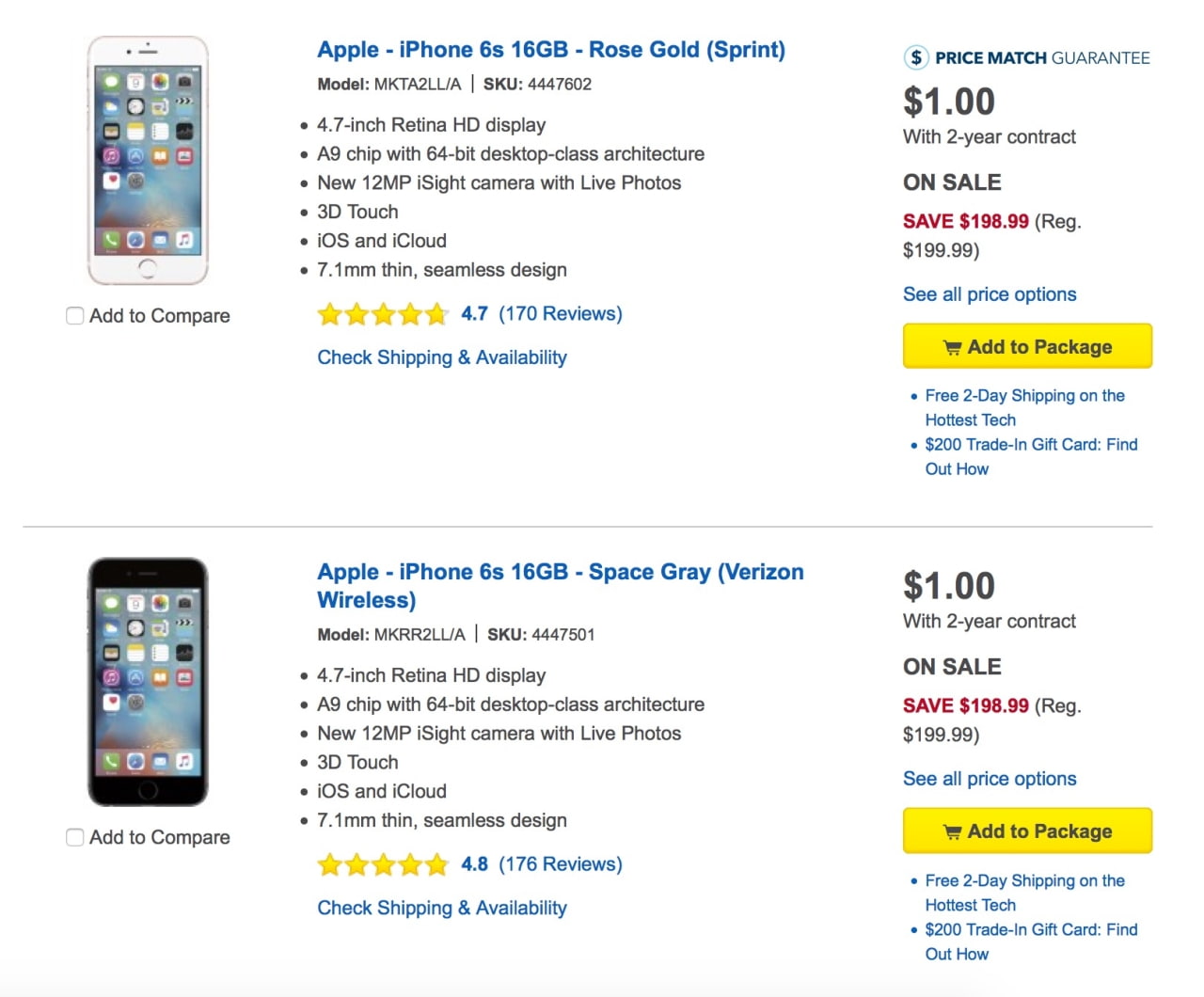Click the Space Gray iPhone star rating
The height and width of the screenshot is (997, 1204).
pos(382,864)
